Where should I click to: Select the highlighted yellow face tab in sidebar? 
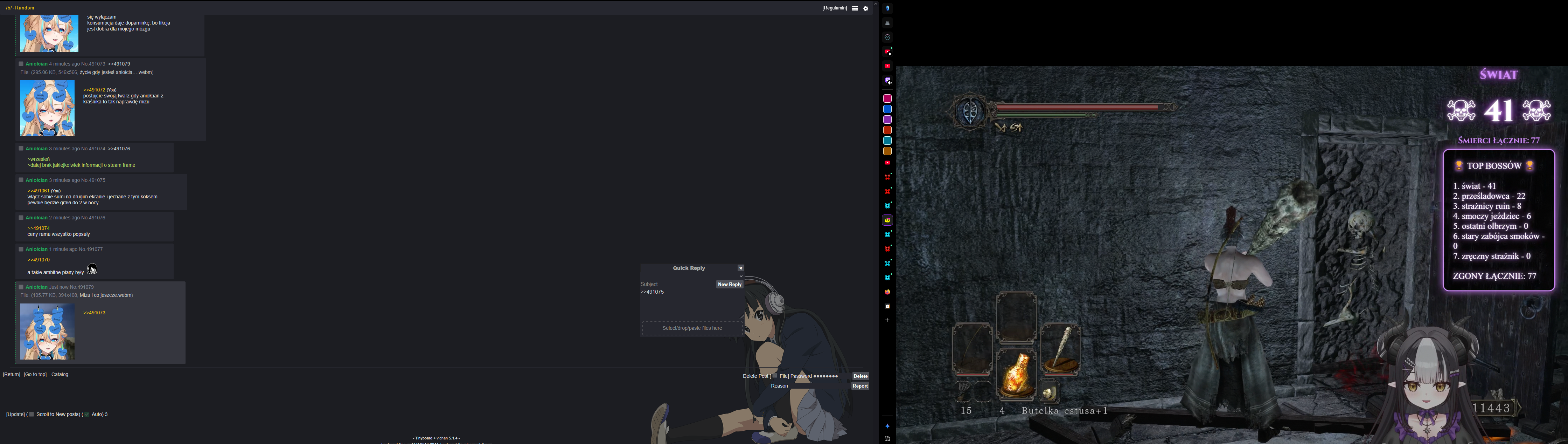click(887, 220)
